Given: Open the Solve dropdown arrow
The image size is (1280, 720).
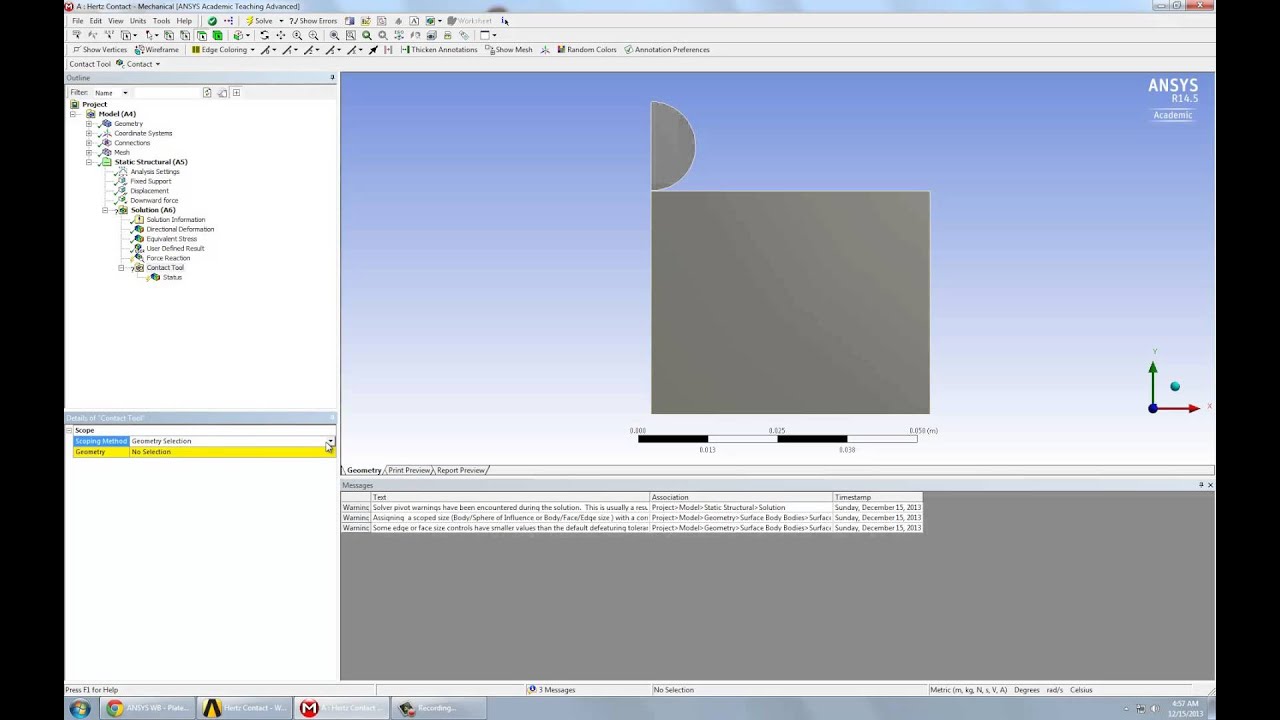Looking at the screenshot, I should tap(281, 21).
